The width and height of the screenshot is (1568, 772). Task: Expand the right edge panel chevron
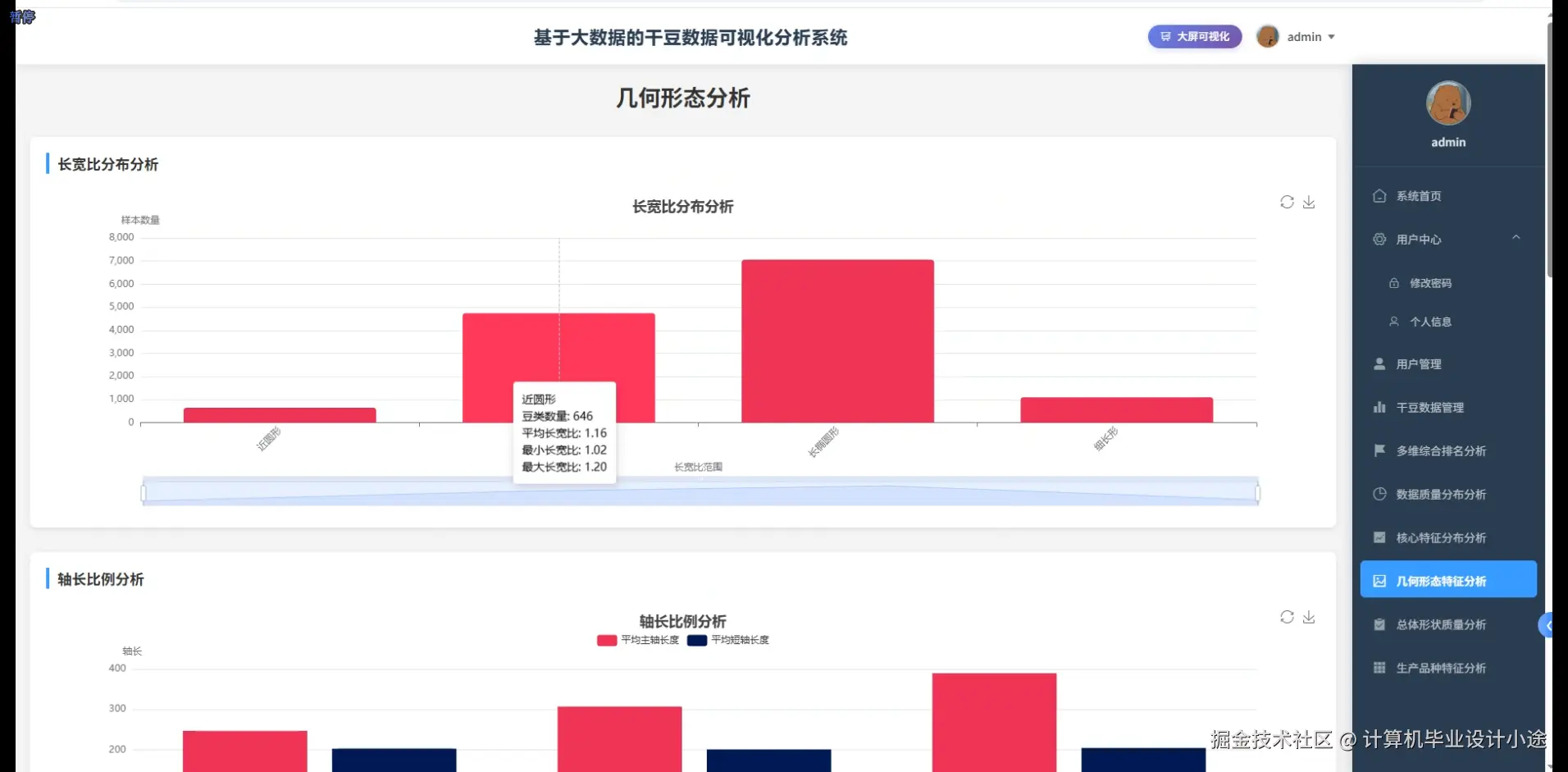pyautogui.click(x=1547, y=624)
